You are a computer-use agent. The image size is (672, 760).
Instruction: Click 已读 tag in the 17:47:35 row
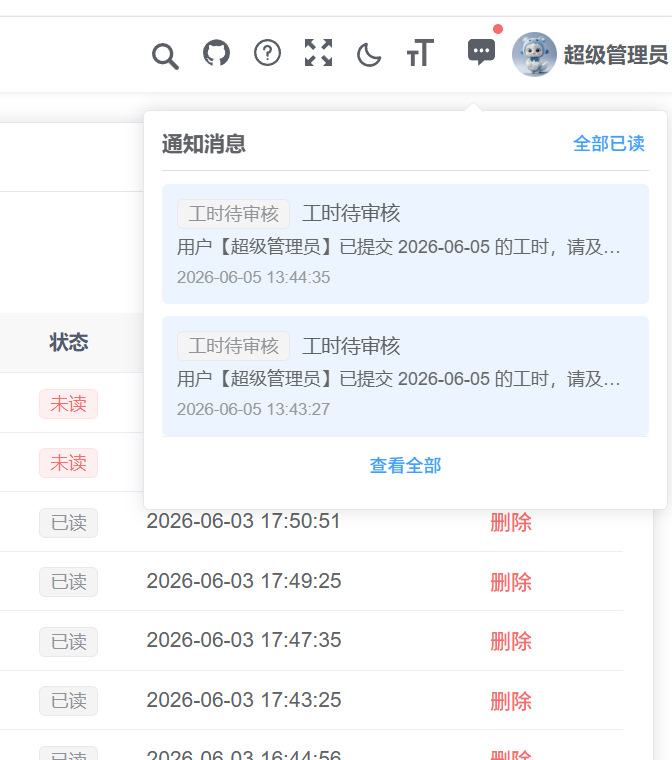click(x=68, y=642)
